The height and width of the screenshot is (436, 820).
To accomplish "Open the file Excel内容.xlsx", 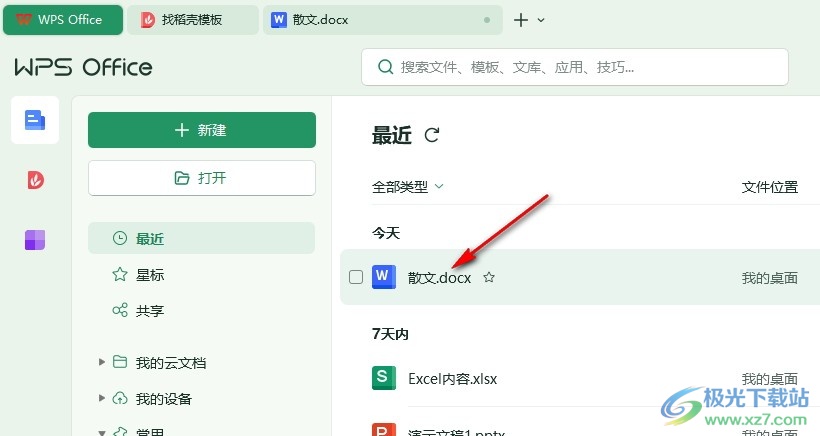I will coord(452,378).
